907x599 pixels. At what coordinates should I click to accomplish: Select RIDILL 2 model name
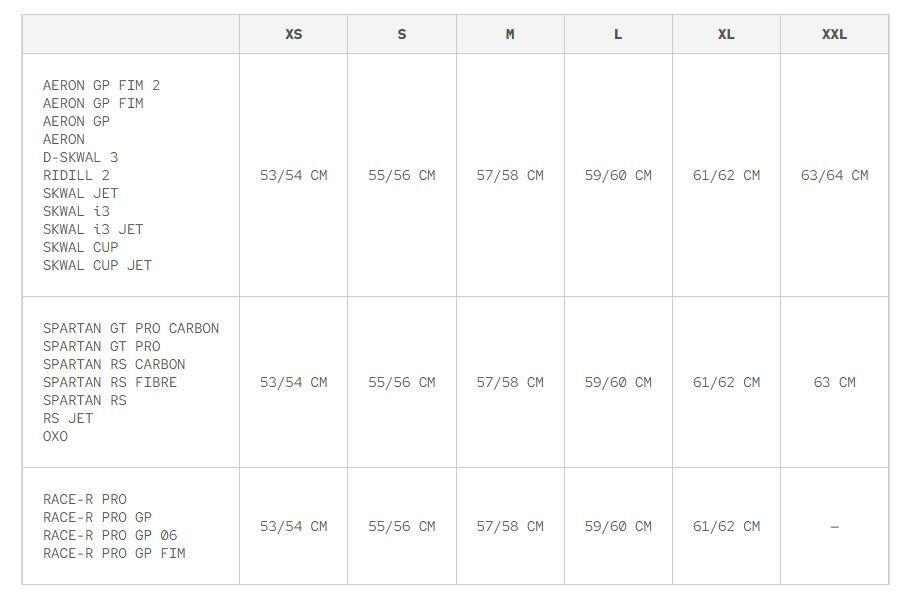(76, 175)
